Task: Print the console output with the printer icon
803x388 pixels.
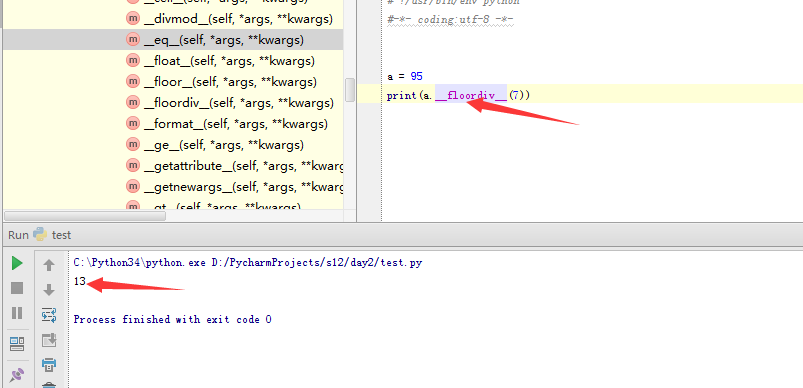Action: coord(49,365)
